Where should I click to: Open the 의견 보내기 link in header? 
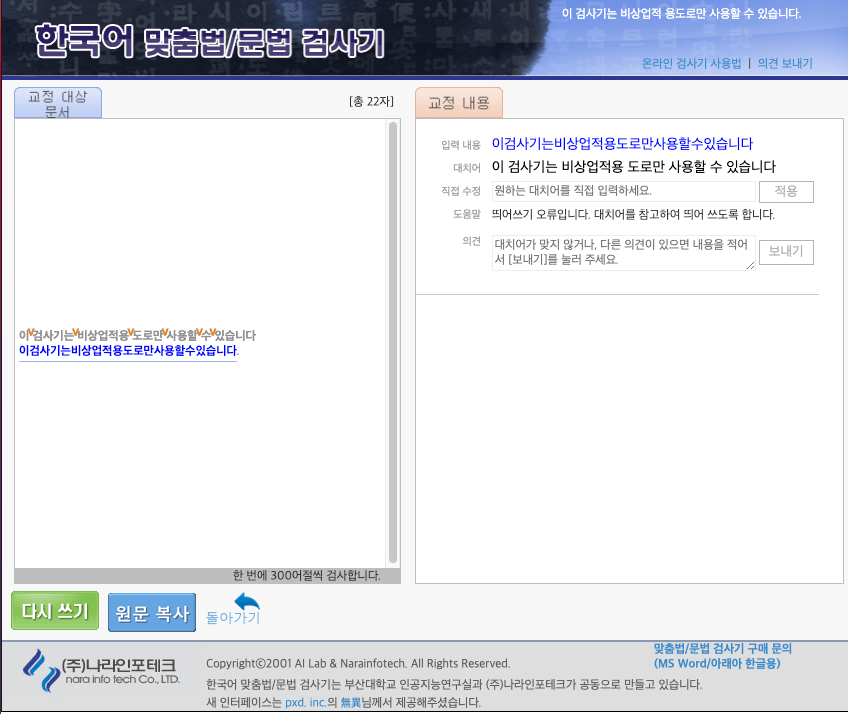click(x=786, y=63)
